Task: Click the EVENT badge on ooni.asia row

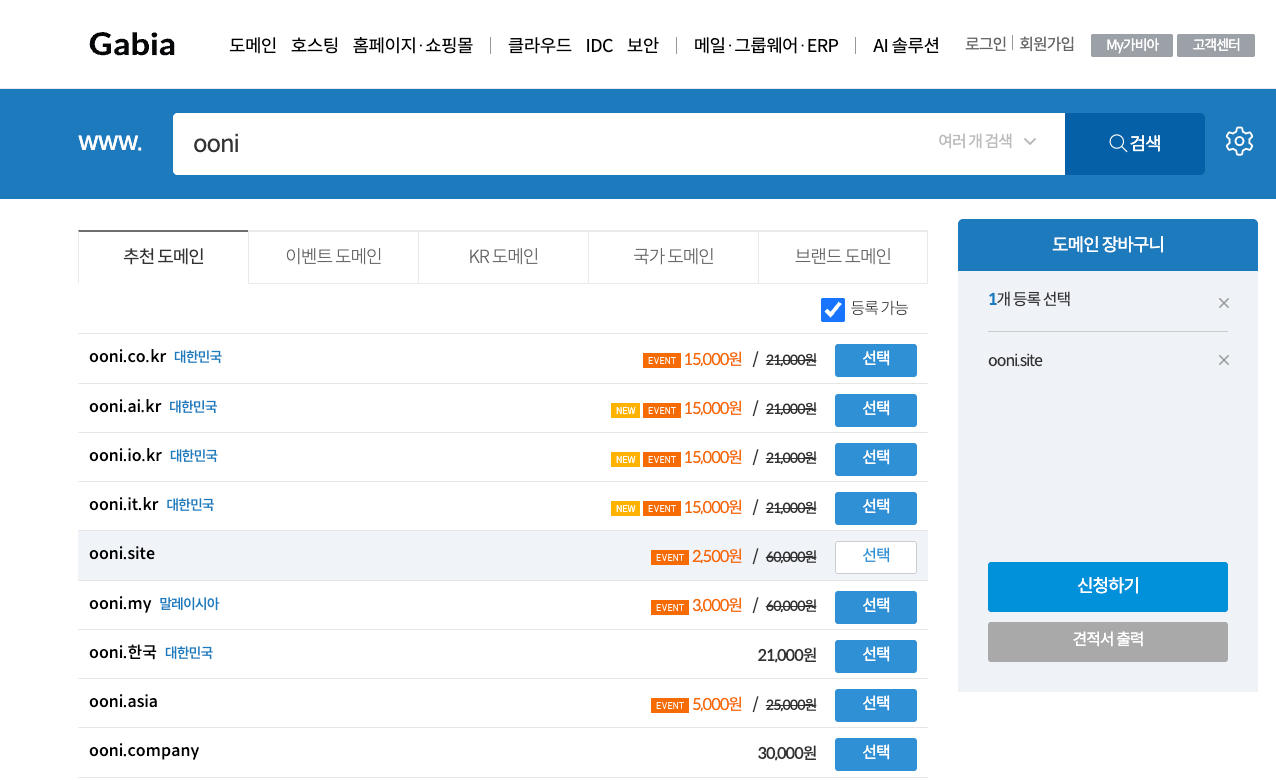Action: pyautogui.click(x=670, y=705)
